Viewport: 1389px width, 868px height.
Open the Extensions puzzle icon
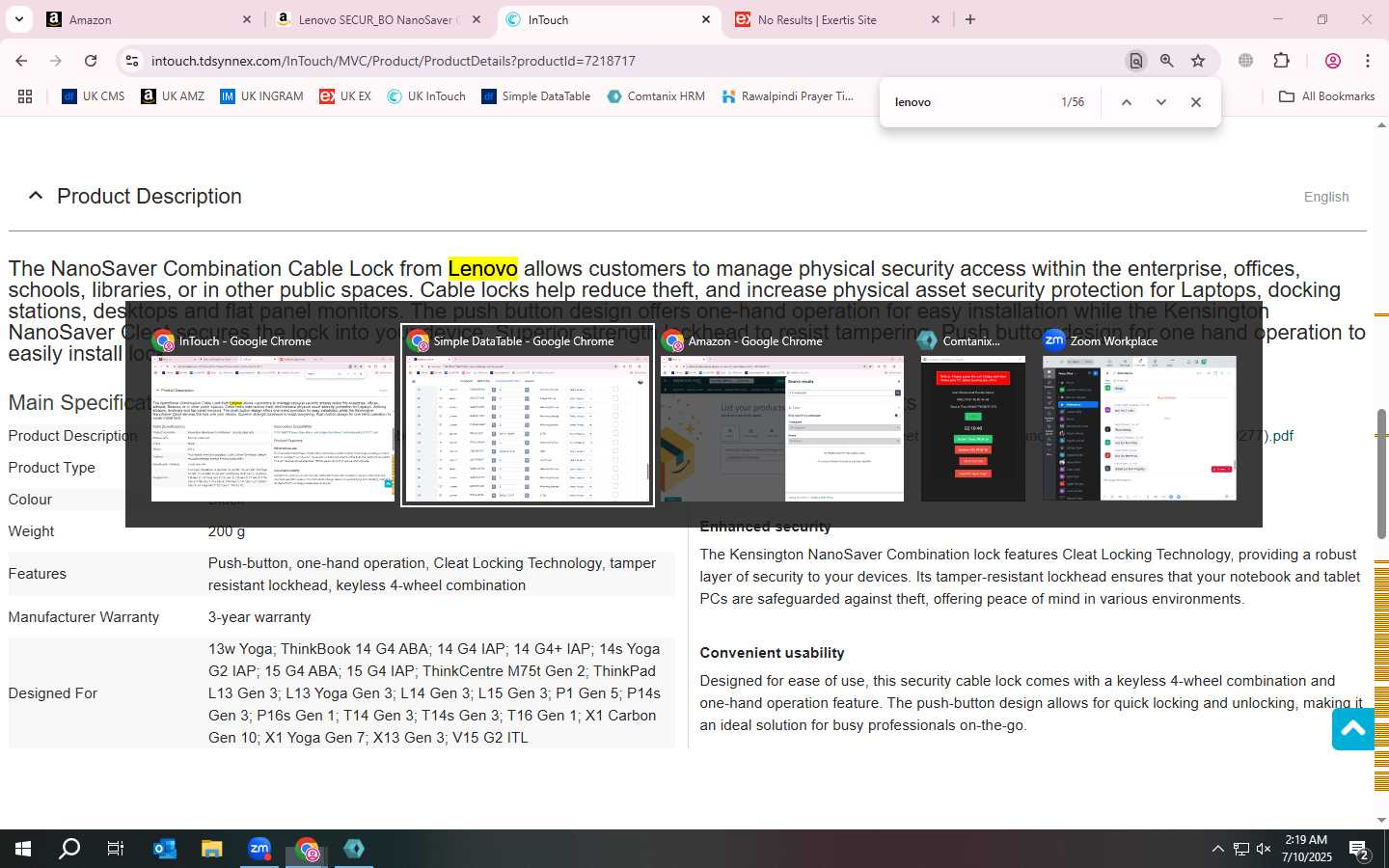(x=1282, y=61)
